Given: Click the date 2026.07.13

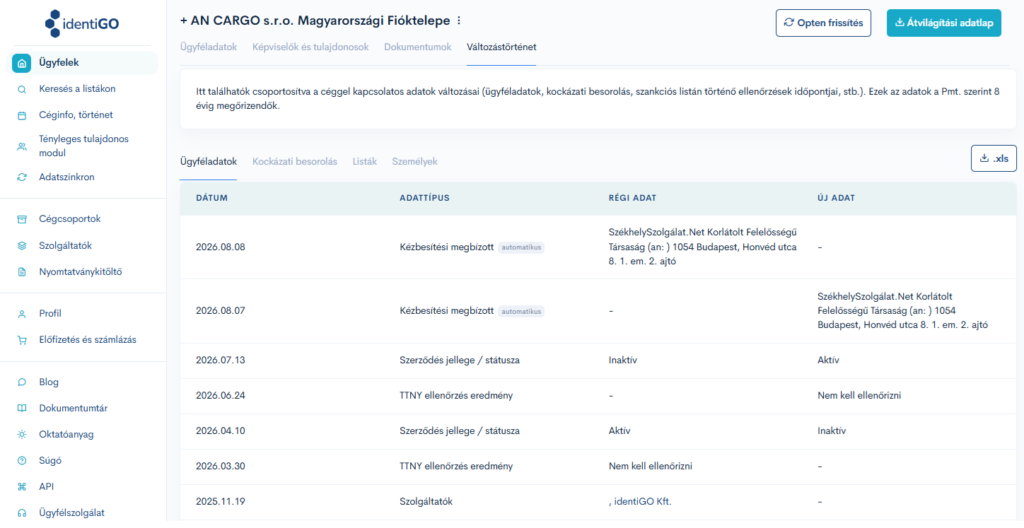Looking at the screenshot, I should point(220,360).
